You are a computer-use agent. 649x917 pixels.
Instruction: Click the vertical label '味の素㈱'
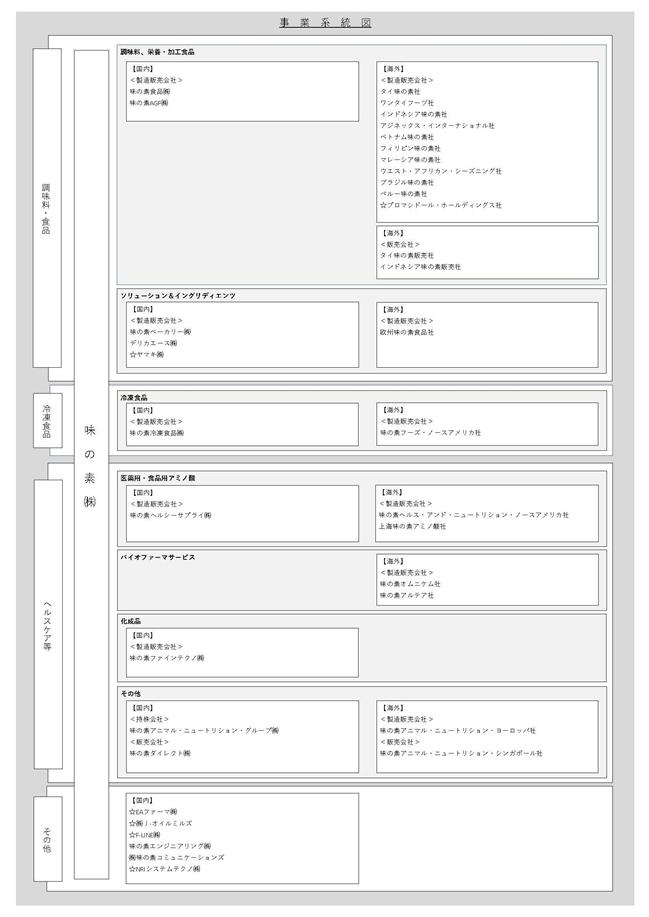[x=90, y=466]
